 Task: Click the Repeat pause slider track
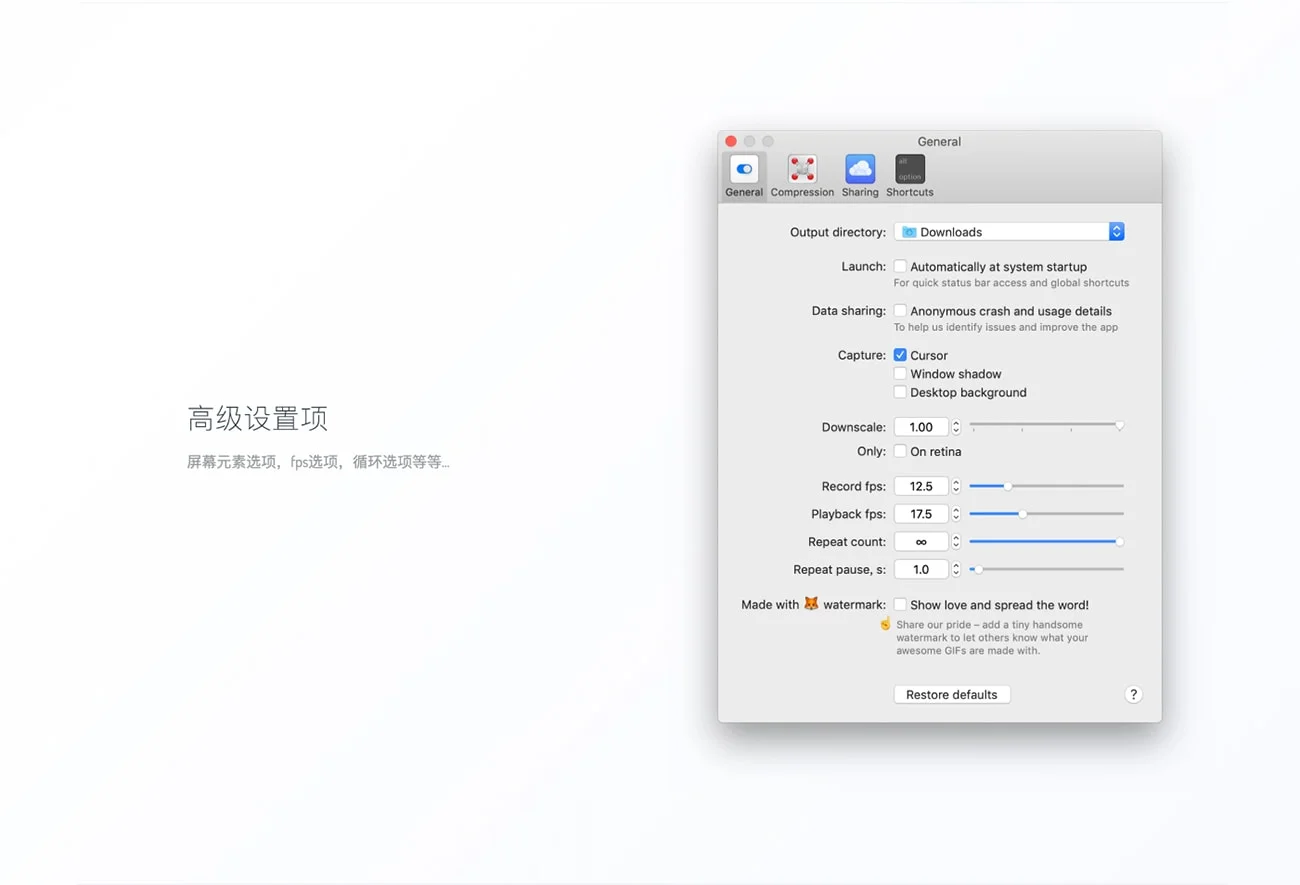coord(1050,569)
